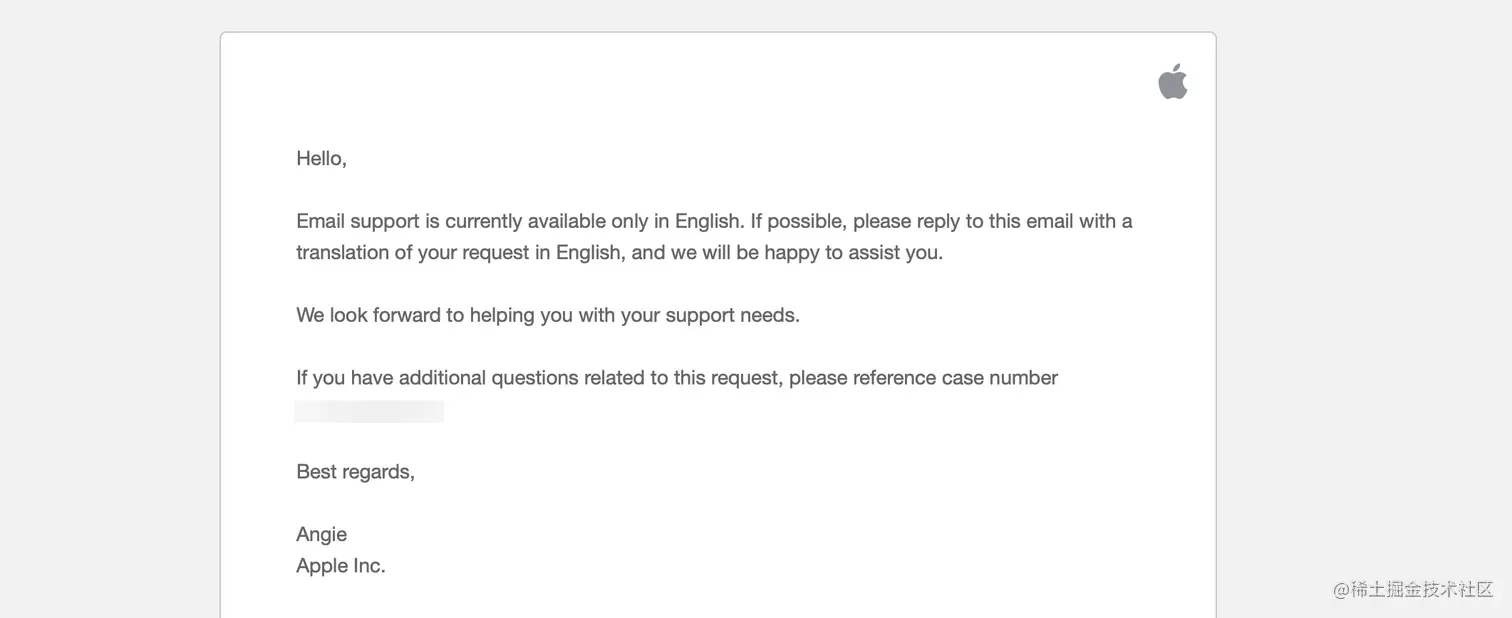Click the sender name "Angie"
Image resolution: width=1512 pixels, height=618 pixels.
tap(321, 535)
